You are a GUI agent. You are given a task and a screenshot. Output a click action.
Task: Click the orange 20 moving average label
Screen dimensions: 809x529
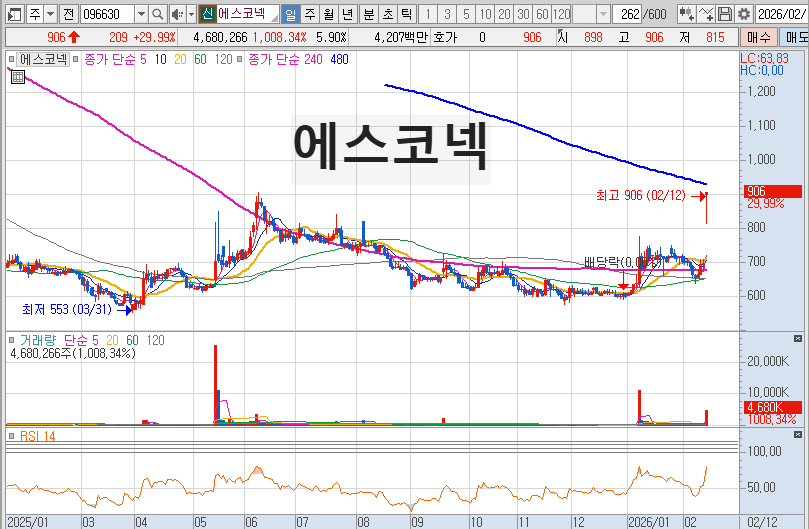coord(180,59)
